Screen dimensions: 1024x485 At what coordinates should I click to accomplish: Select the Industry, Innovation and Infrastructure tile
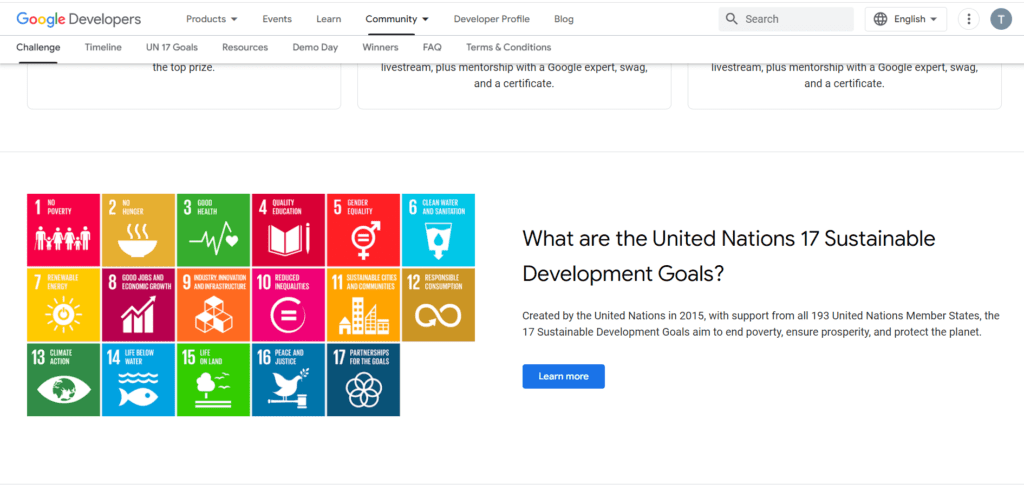point(214,305)
